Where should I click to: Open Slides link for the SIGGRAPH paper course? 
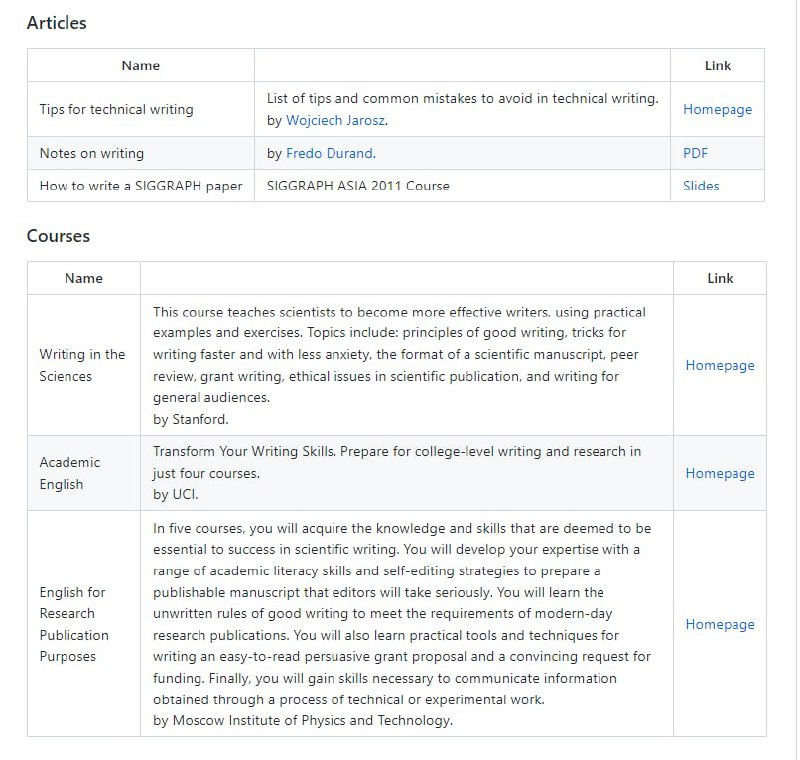[701, 186]
